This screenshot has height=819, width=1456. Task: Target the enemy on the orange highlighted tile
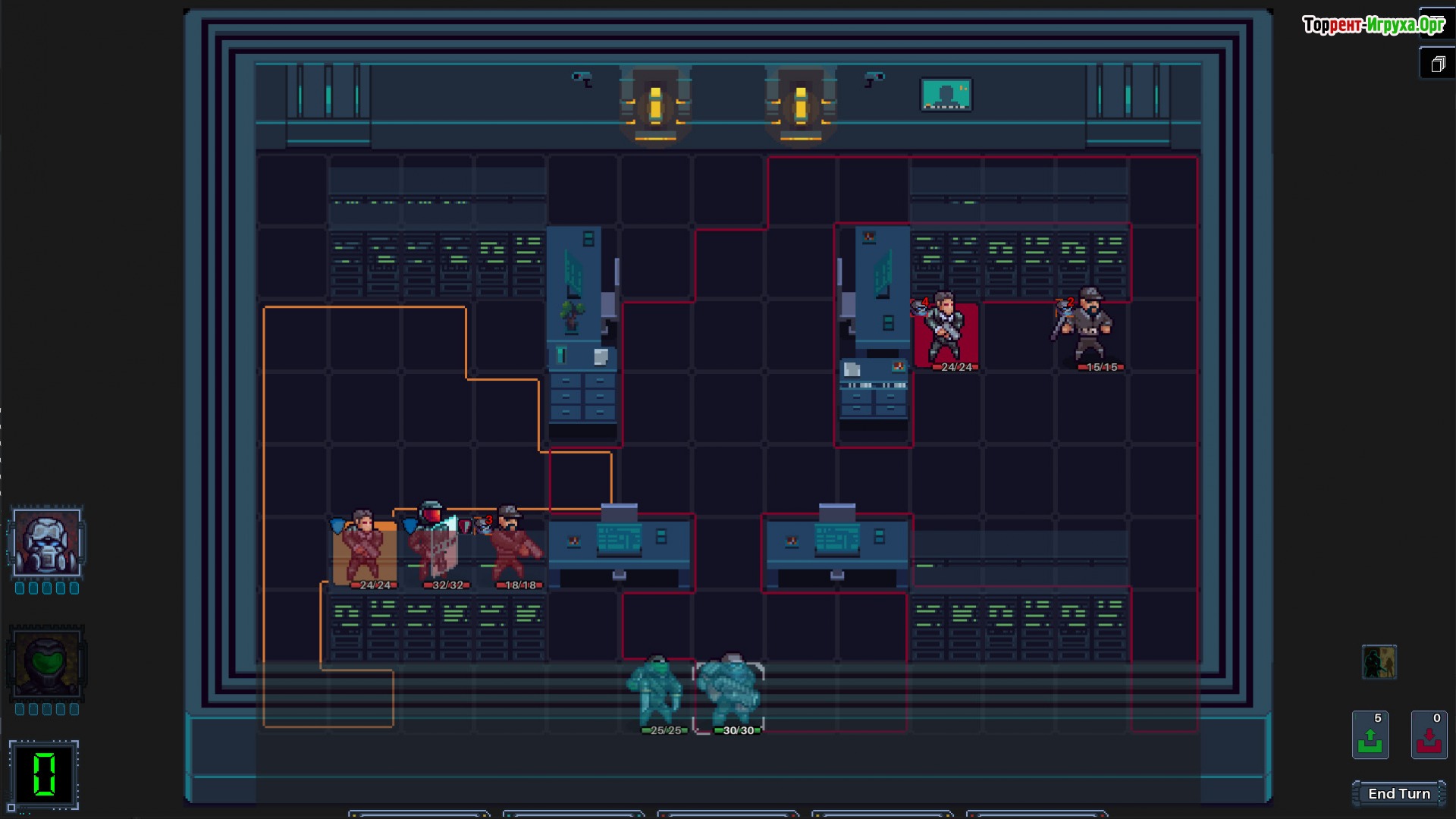click(x=364, y=549)
